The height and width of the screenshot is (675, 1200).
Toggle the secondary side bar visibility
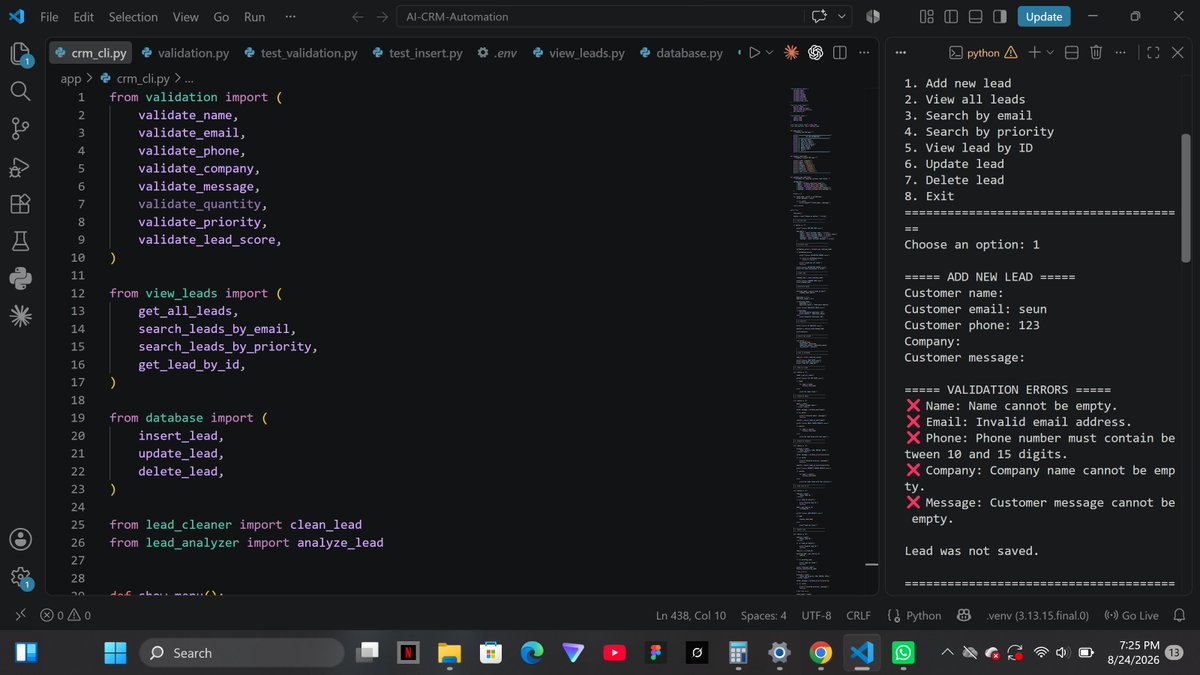999,17
